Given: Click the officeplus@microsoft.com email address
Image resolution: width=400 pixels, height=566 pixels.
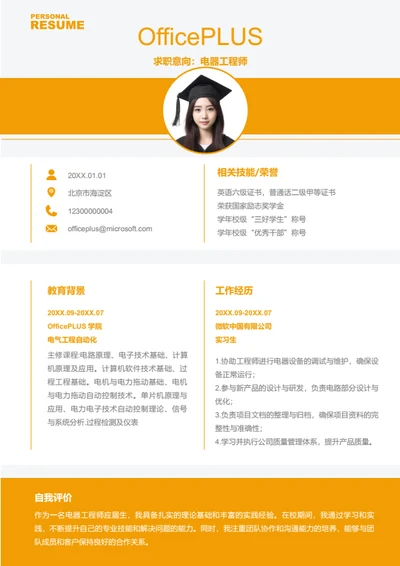Looking at the screenshot, I should (x=110, y=228).
